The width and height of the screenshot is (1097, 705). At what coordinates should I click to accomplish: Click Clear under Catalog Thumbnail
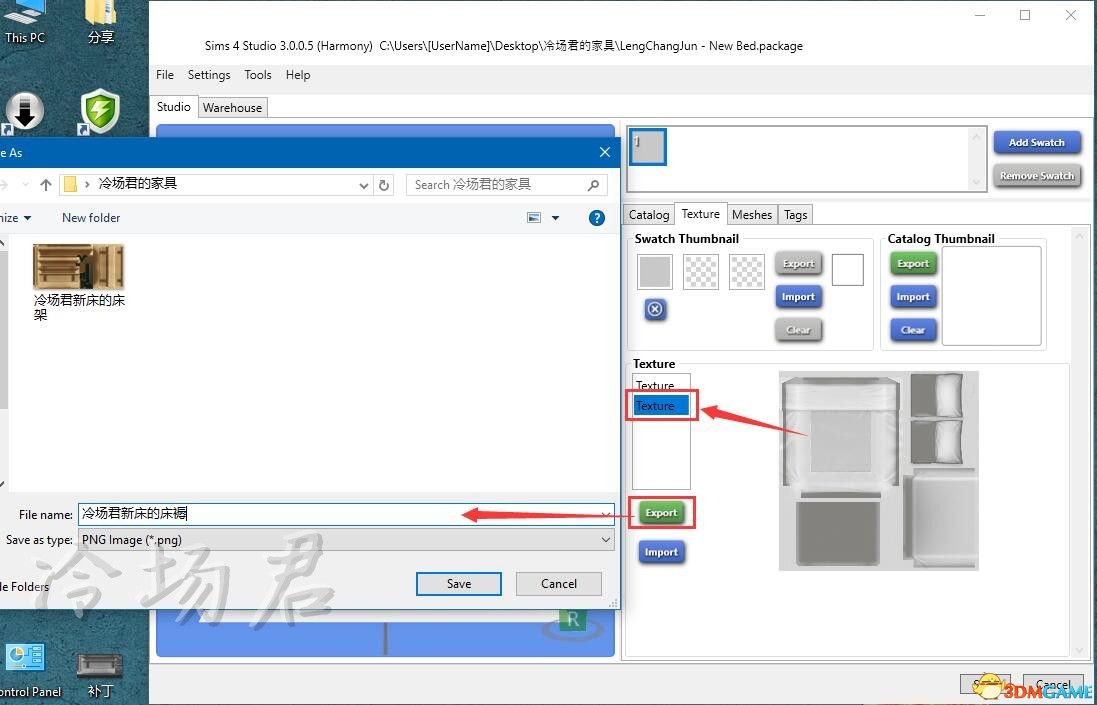913,329
